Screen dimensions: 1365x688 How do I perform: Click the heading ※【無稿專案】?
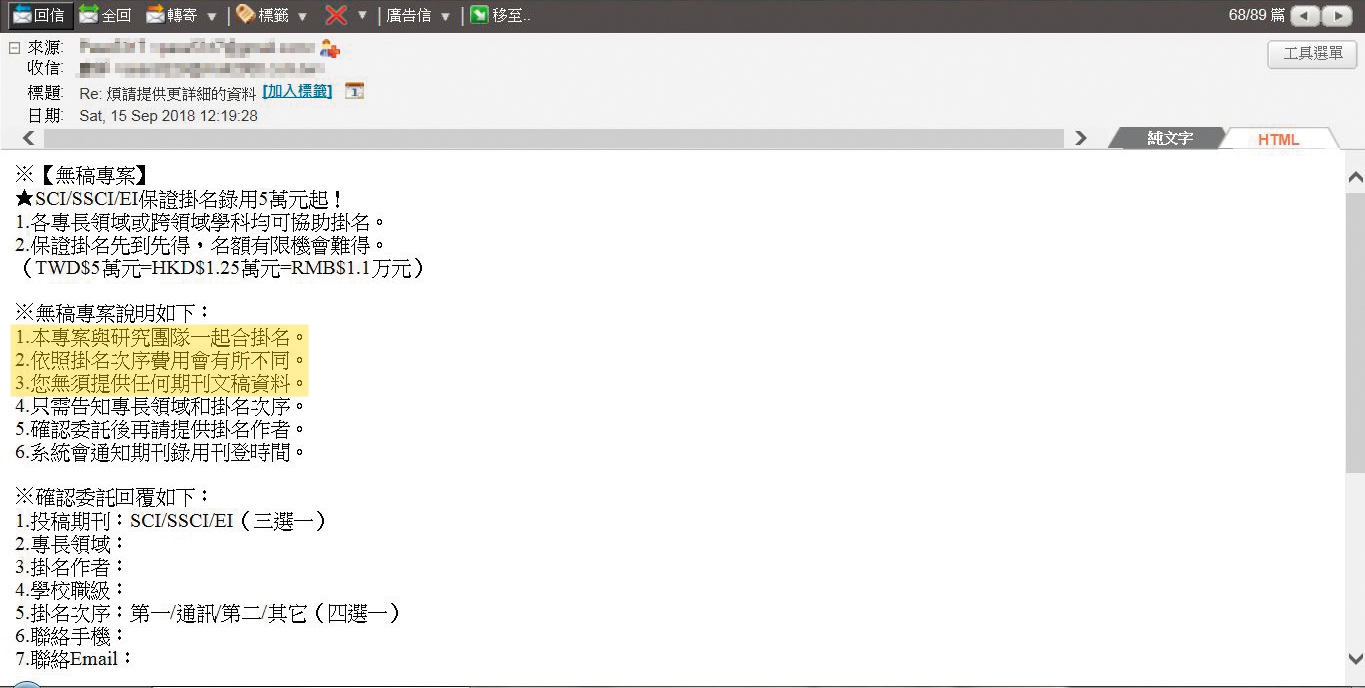point(82,176)
